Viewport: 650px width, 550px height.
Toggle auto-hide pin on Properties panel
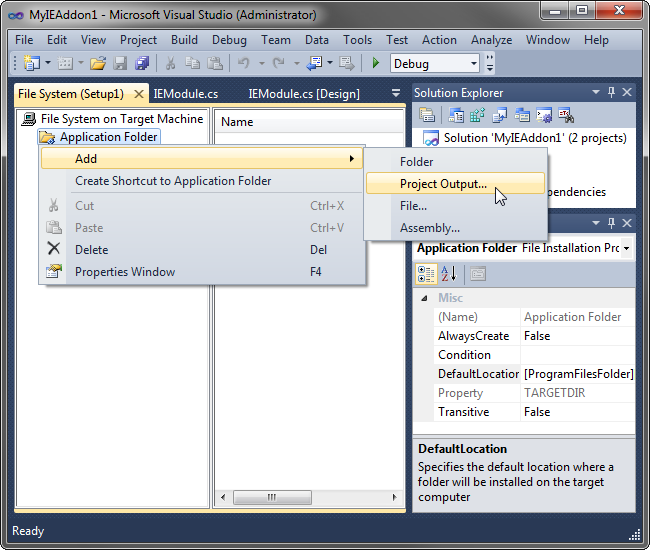(611, 223)
